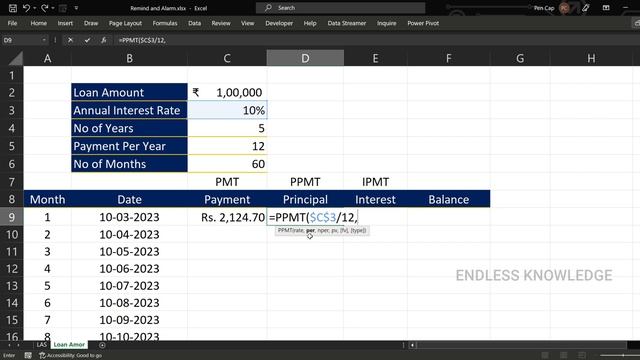Click the Balance header cell

pos(449,199)
